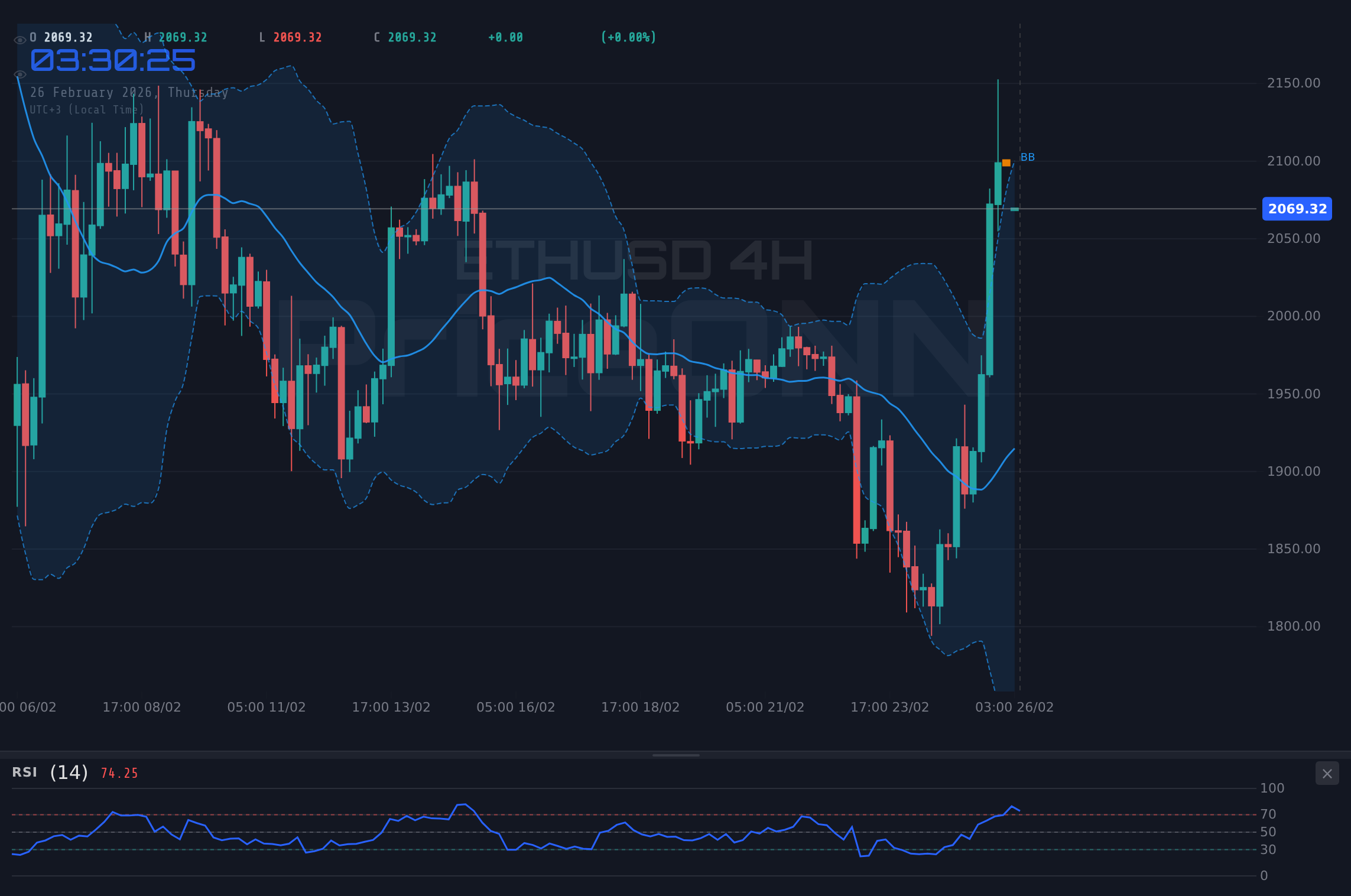The image size is (1351, 896).
Task: Click the 2150.00 price scale label
Action: pyautogui.click(x=1294, y=83)
